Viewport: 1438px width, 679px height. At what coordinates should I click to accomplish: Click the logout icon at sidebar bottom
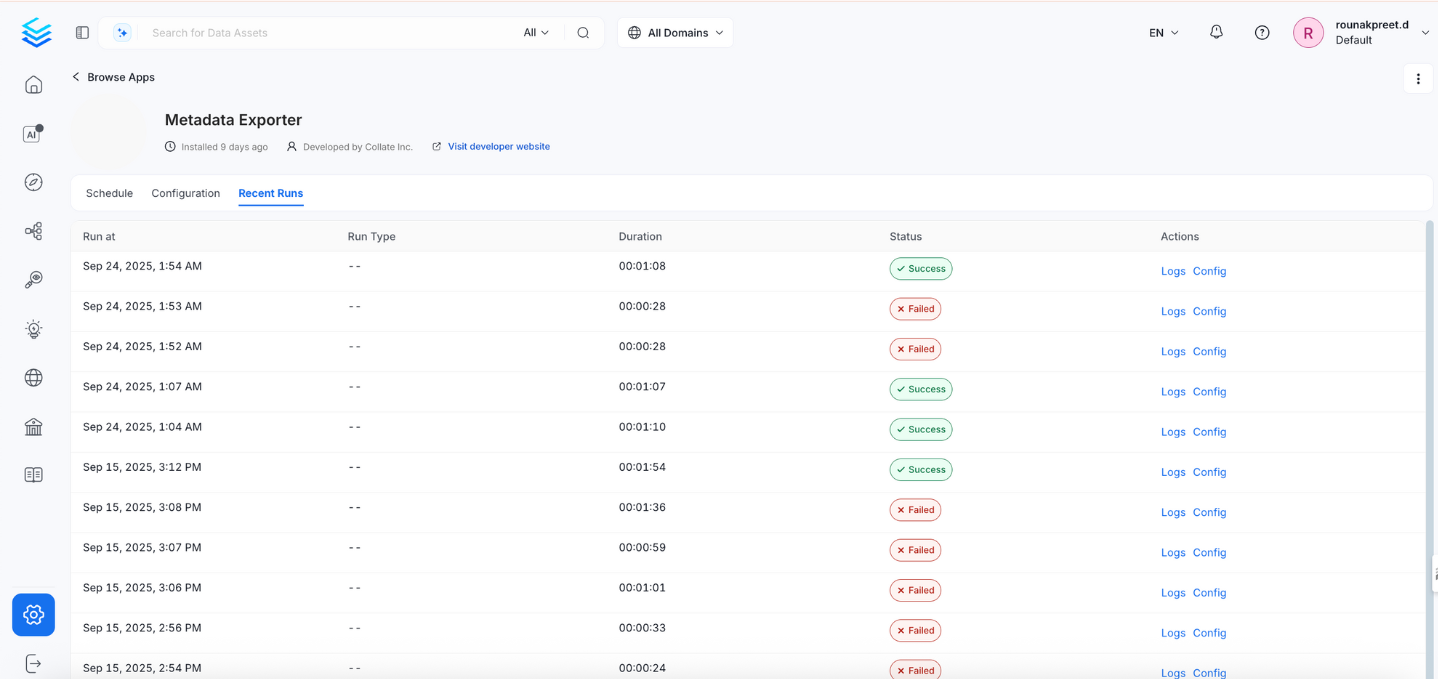click(33, 663)
